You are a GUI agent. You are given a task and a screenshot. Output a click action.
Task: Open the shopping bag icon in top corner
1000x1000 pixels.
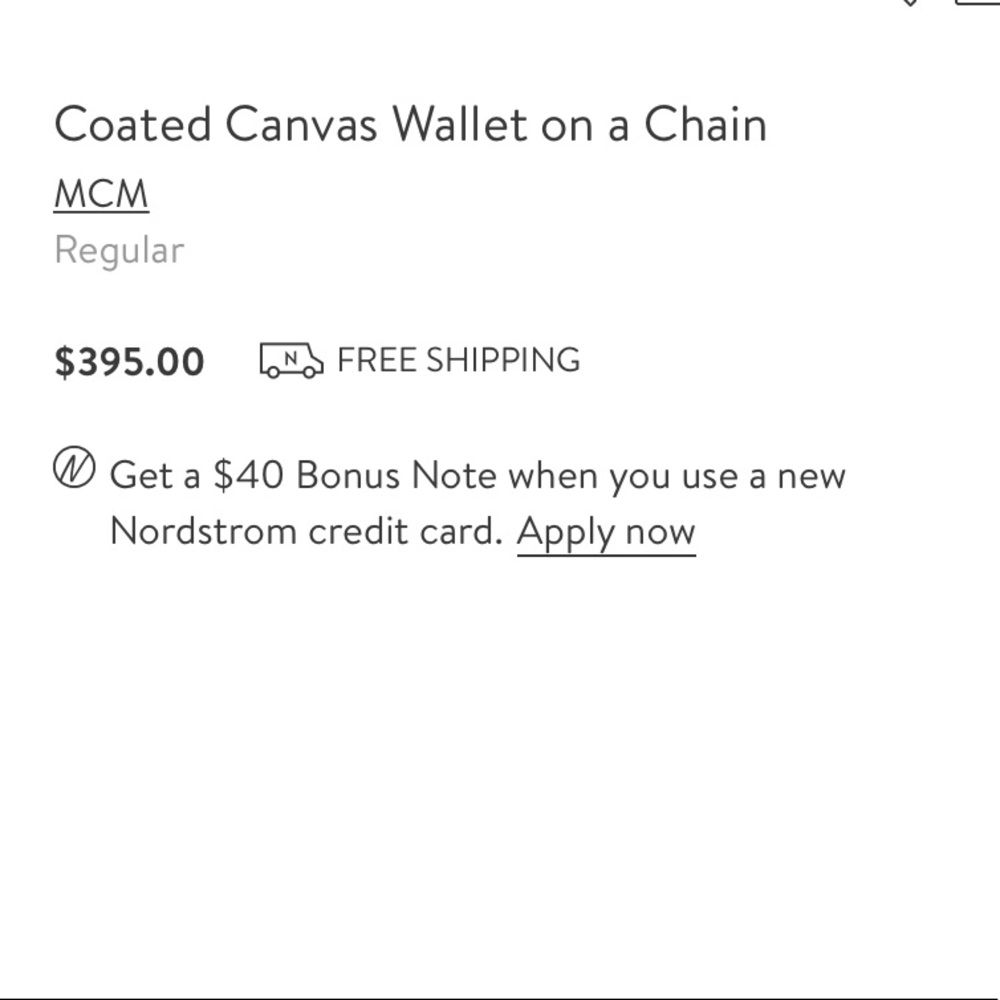point(978,3)
